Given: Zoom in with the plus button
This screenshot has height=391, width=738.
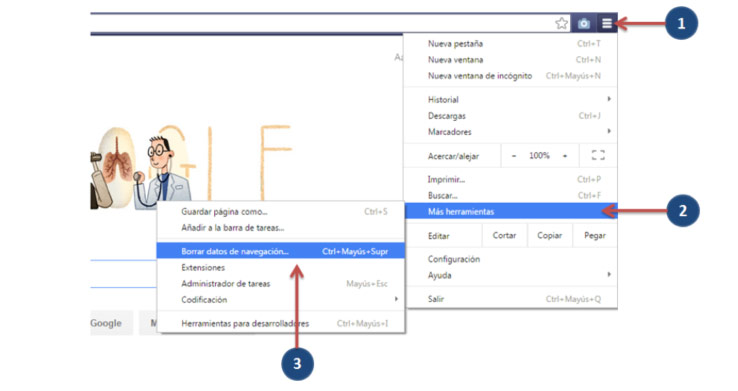Looking at the screenshot, I should click(565, 156).
